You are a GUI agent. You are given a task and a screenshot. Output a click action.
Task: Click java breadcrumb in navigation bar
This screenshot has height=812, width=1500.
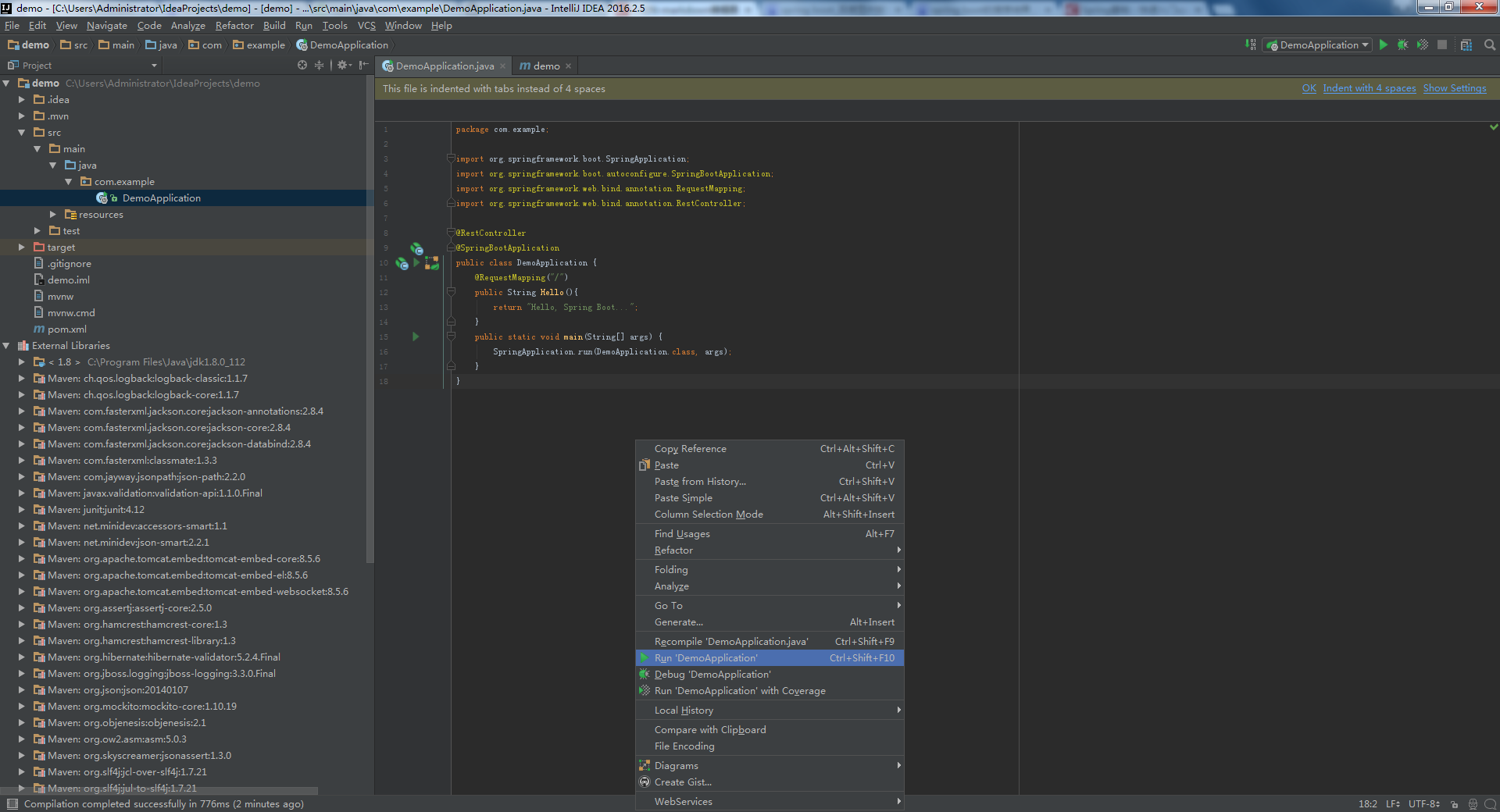click(162, 45)
